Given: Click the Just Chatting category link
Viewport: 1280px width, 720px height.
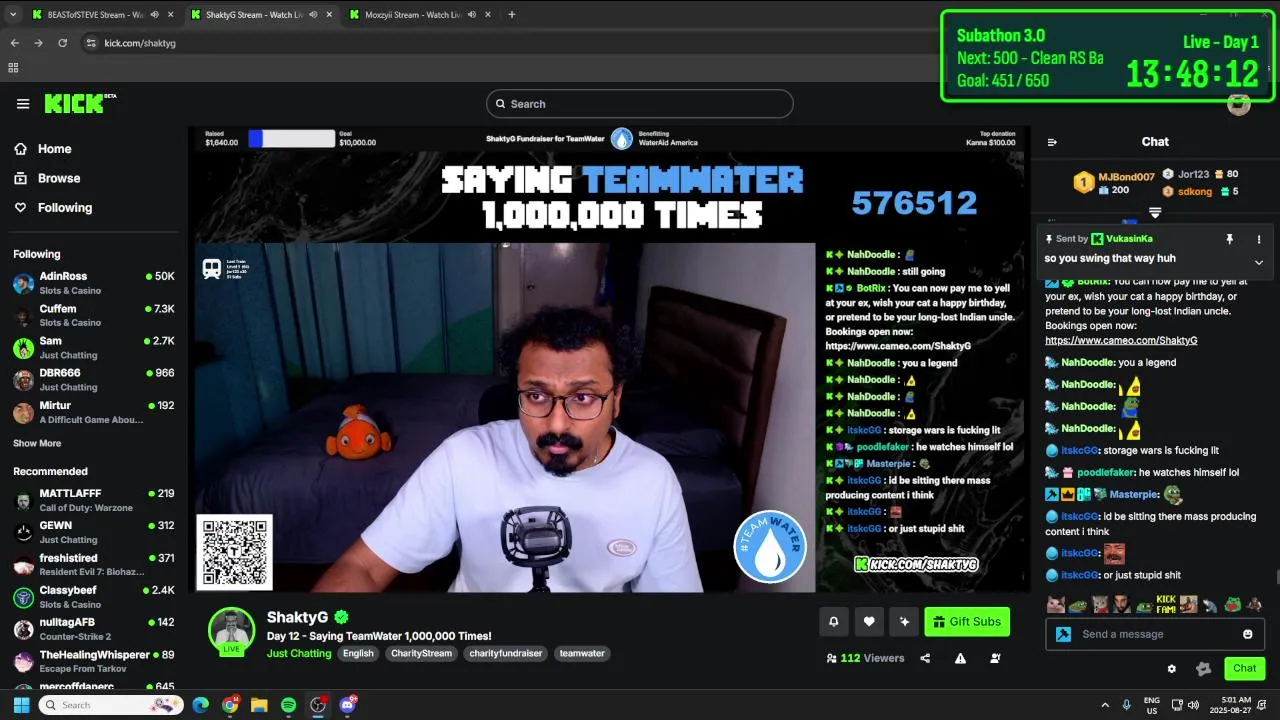Looking at the screenshot, I should tap(299, 653).
